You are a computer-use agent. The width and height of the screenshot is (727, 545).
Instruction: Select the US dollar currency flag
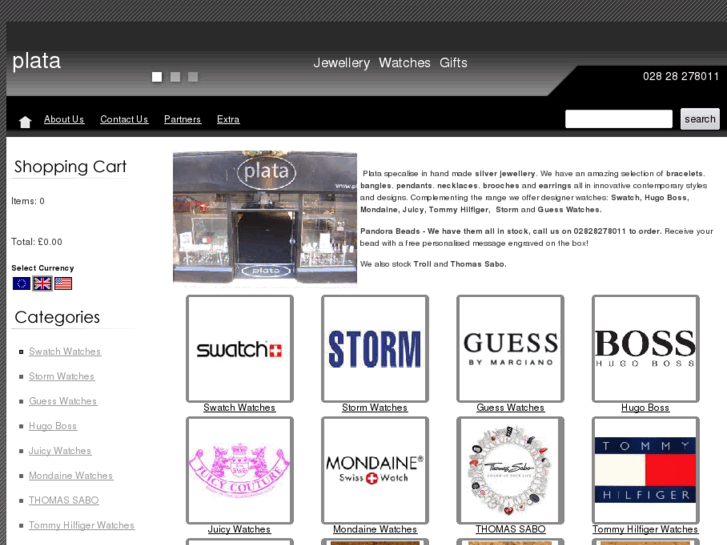pyautogui.click(x=63, y=283)
